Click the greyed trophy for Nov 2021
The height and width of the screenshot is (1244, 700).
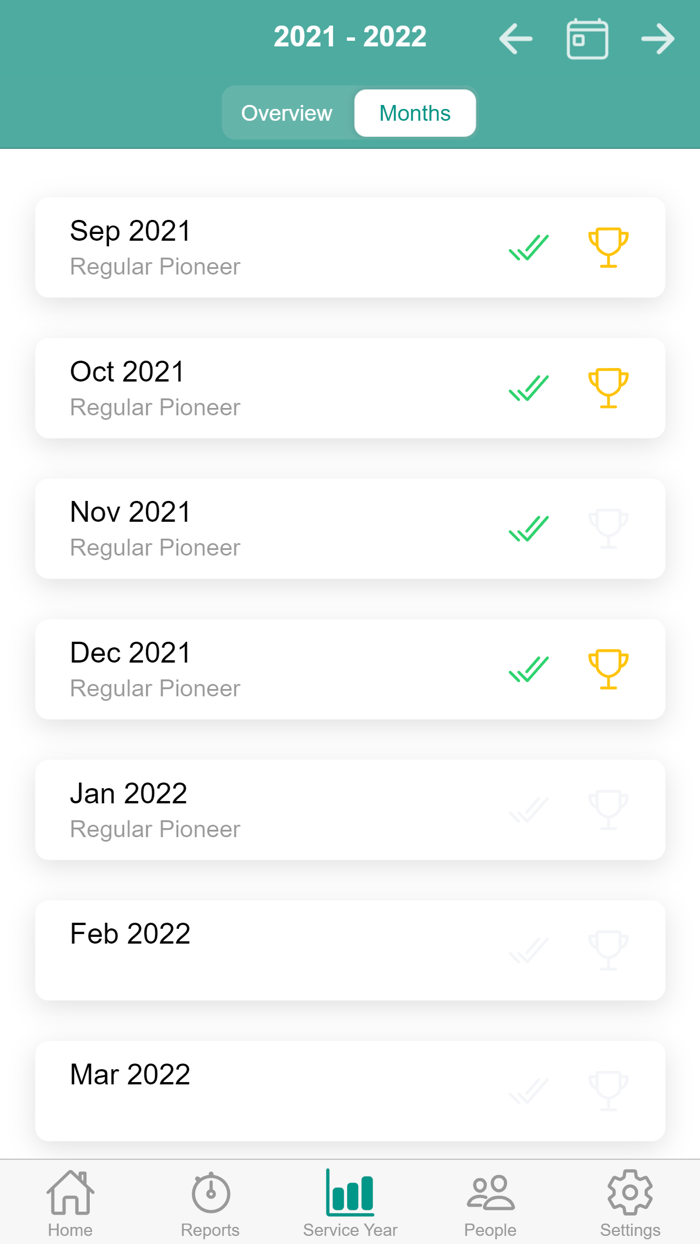click(608, 528)
